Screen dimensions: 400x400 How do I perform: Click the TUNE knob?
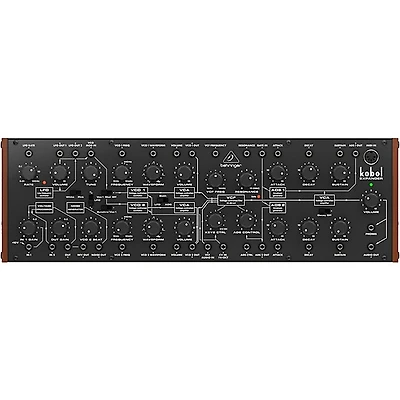90,172
